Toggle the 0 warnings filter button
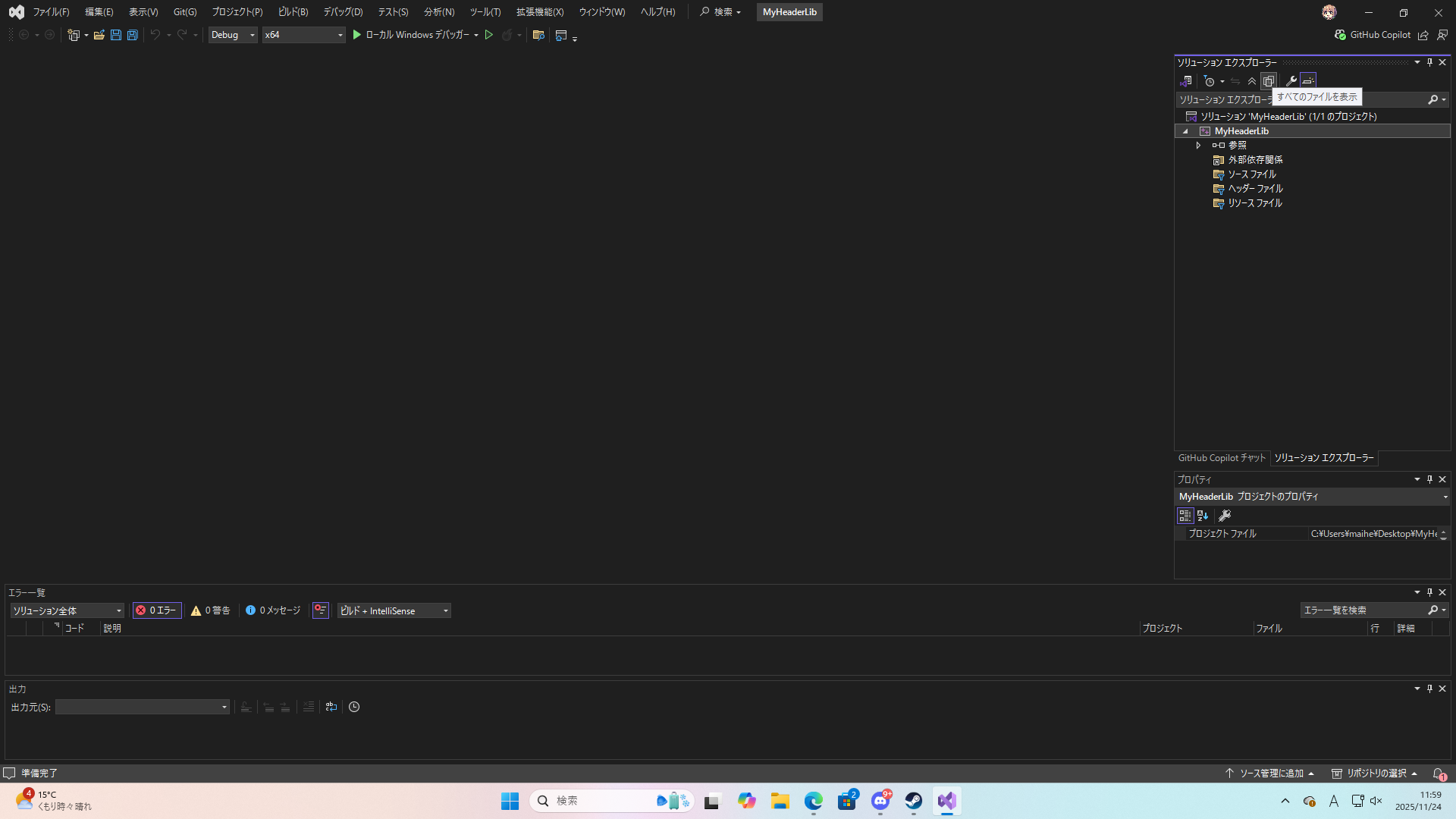 [x=211, y=610]
